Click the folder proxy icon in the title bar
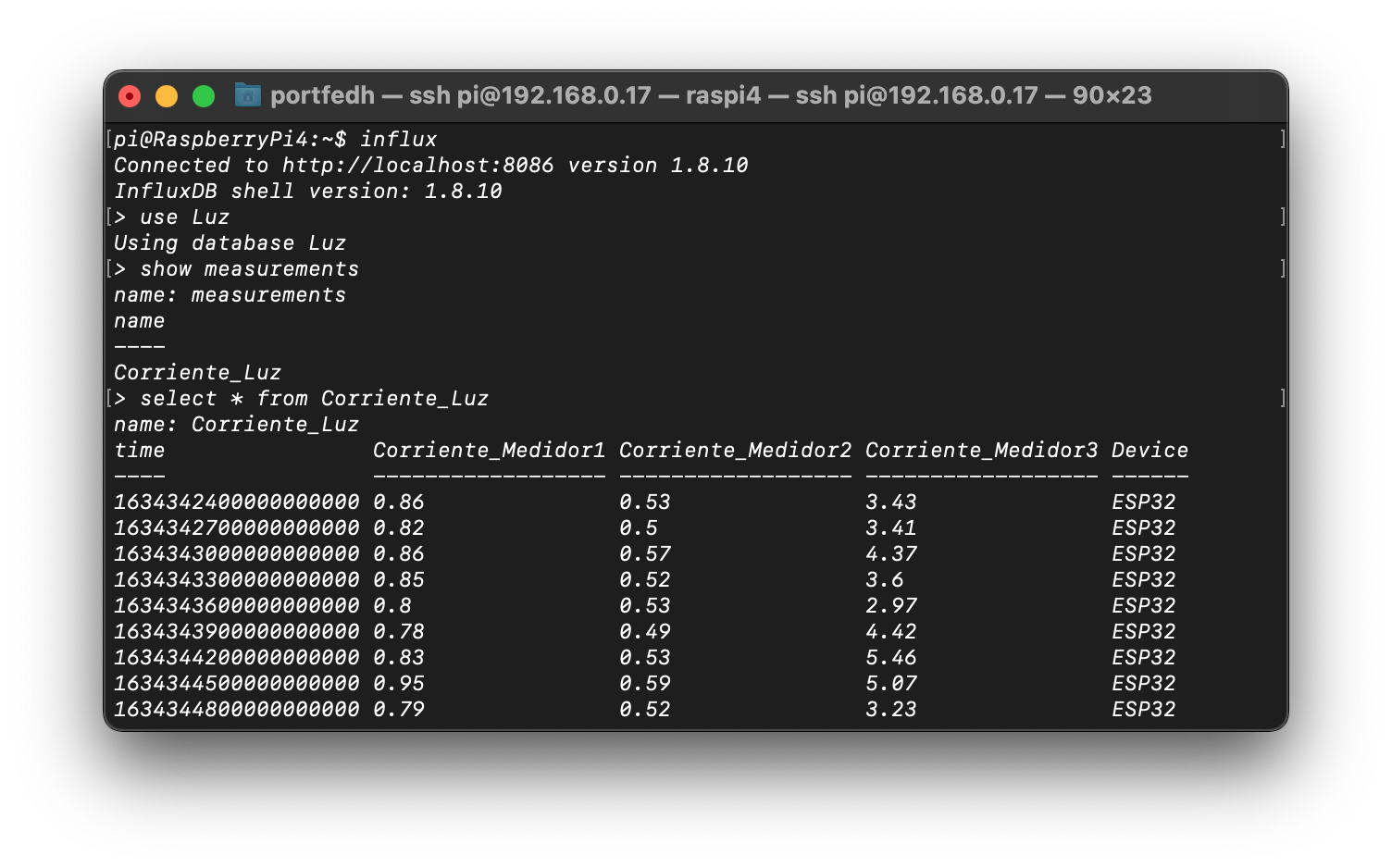This screenshot has width=1392, height=868. click(248, 95)
